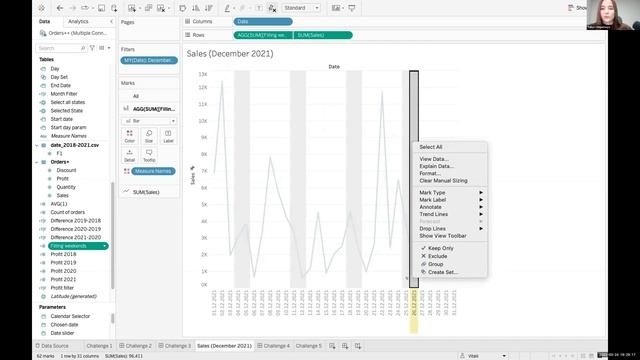Switch to the Analytics tab
This screenshot has width=640, height=360.
[x=78, y=21]
